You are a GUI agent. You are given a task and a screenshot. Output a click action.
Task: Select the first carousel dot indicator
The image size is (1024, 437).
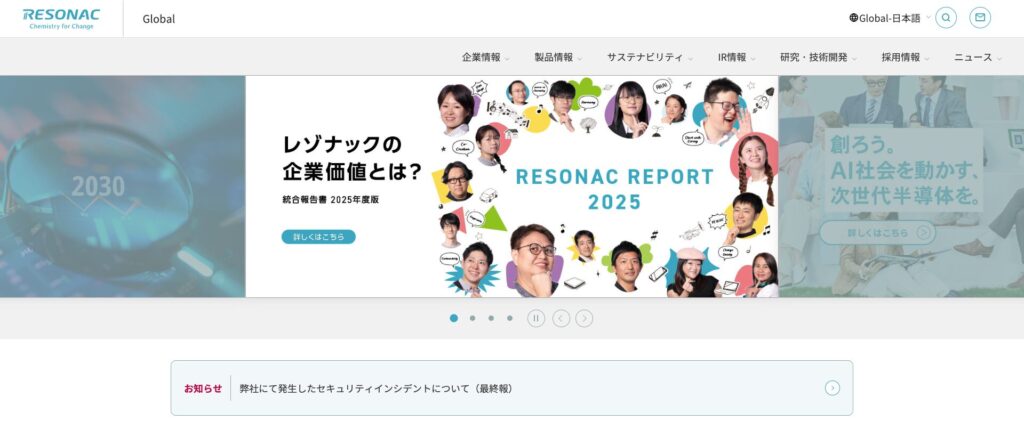click(x=454, y=318)
